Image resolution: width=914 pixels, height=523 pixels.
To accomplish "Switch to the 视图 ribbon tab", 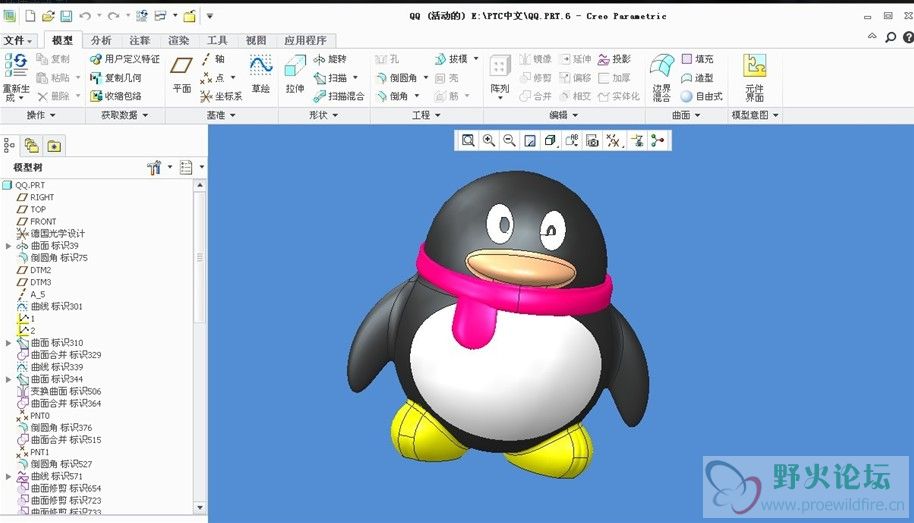I will (256, 40).
